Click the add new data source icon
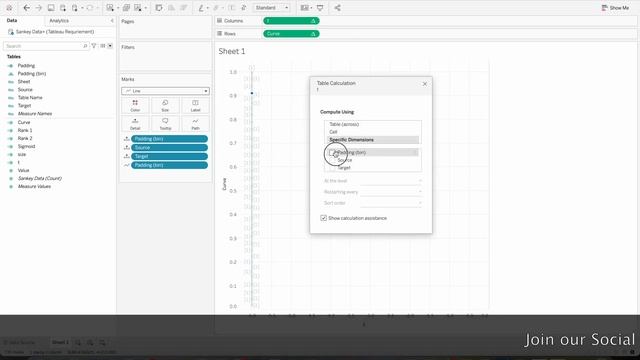Screen dimensions: 640x360 [x=63, y=8]
